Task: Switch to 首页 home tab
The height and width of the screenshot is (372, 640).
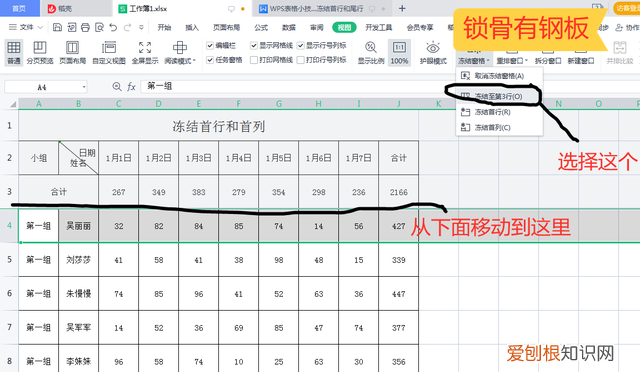Action: pos(19,8)
